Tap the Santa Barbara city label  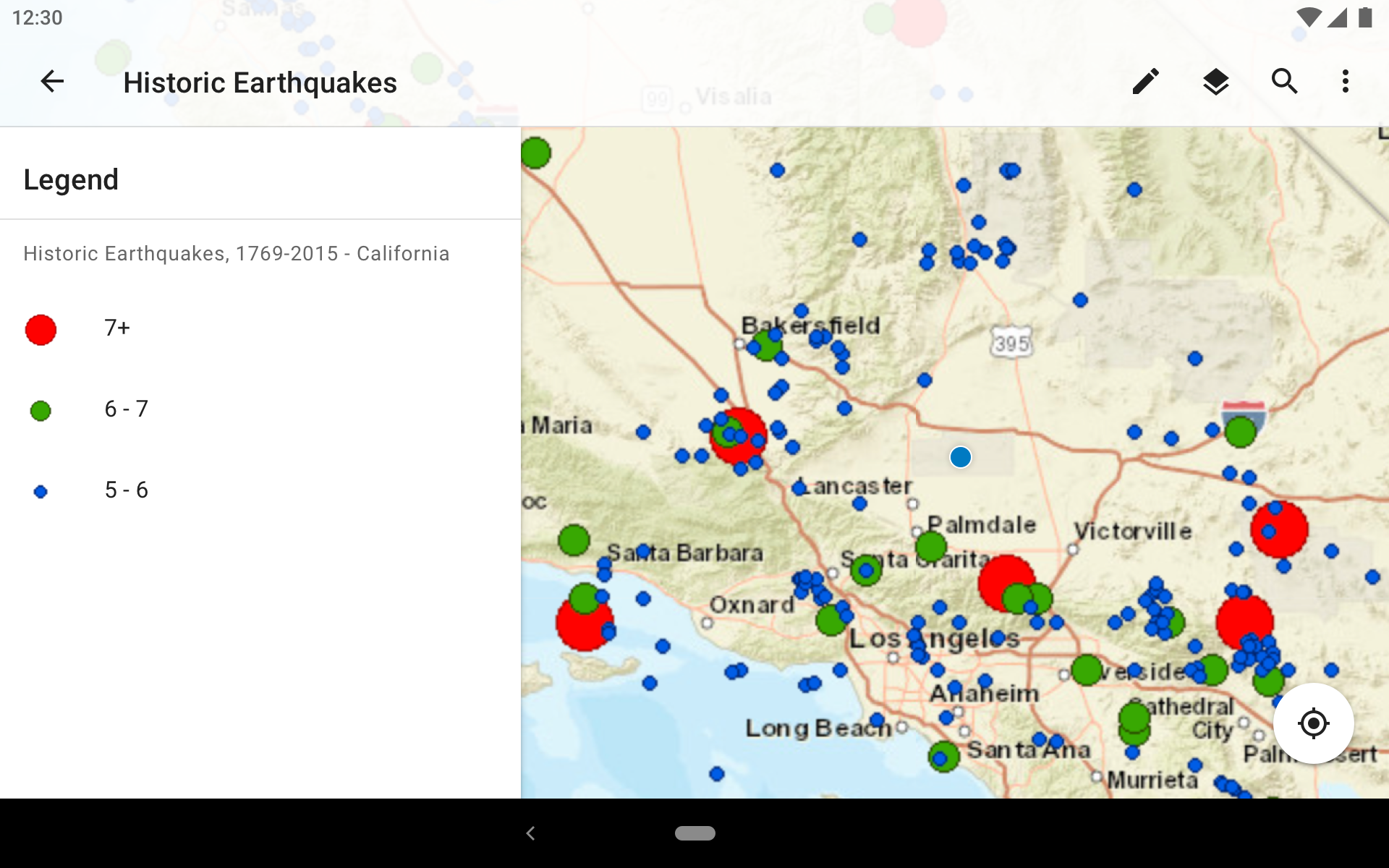point(685,553)
